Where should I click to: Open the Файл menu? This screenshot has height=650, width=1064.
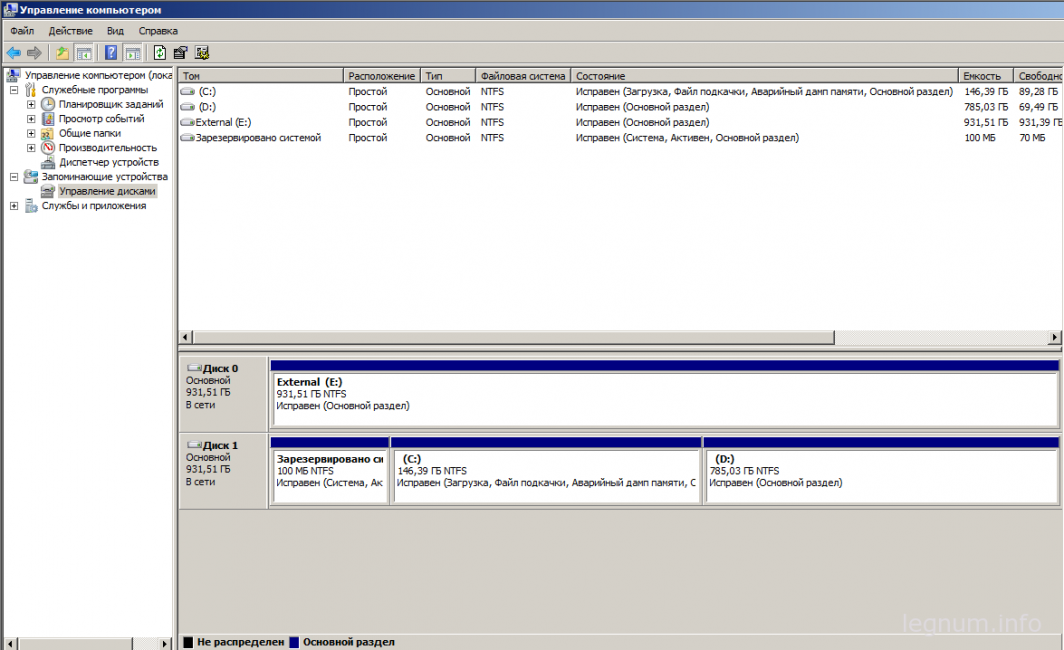coord(22,31)
